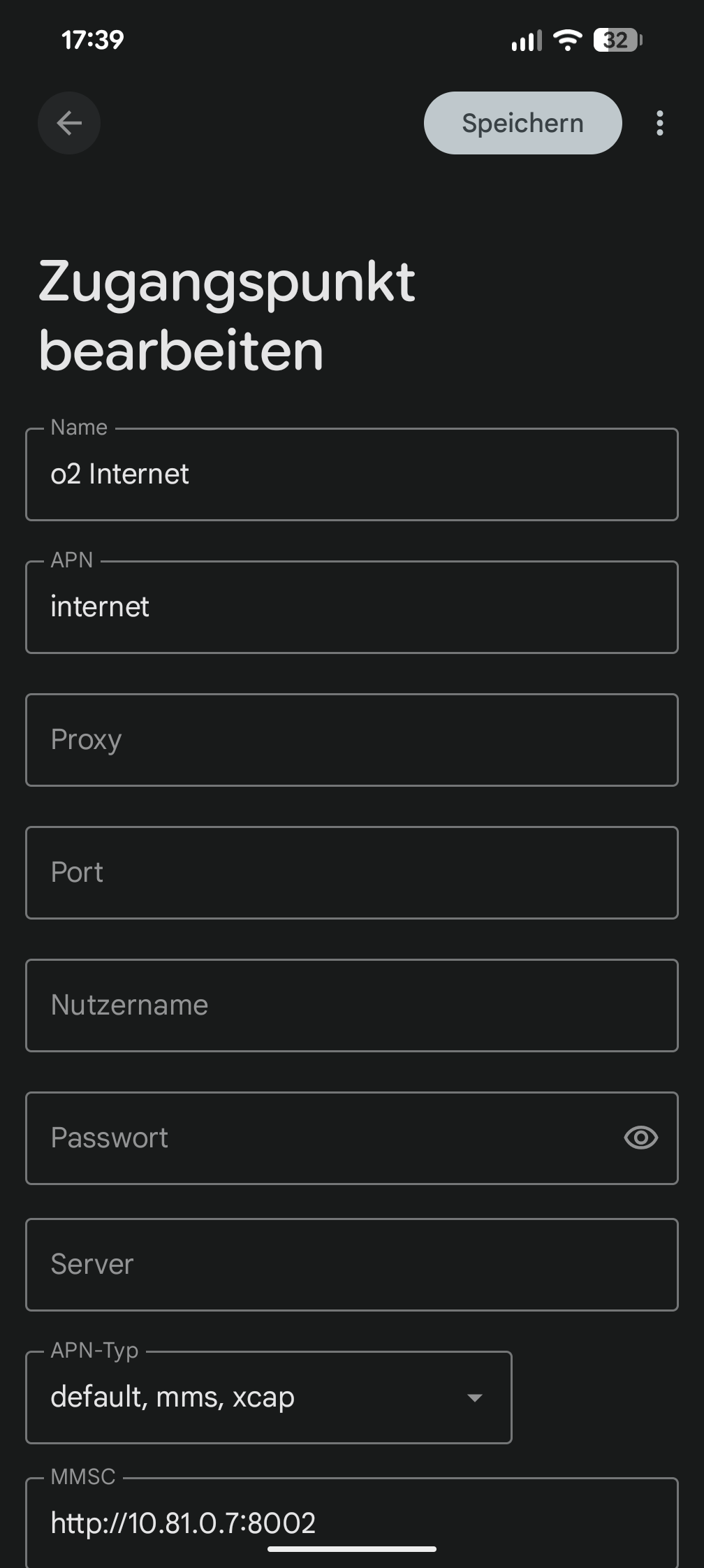The height and width of the screenshot is (1568, 704).
Task: Toggle password visibility eye icon
Action: pos(640,1138)
